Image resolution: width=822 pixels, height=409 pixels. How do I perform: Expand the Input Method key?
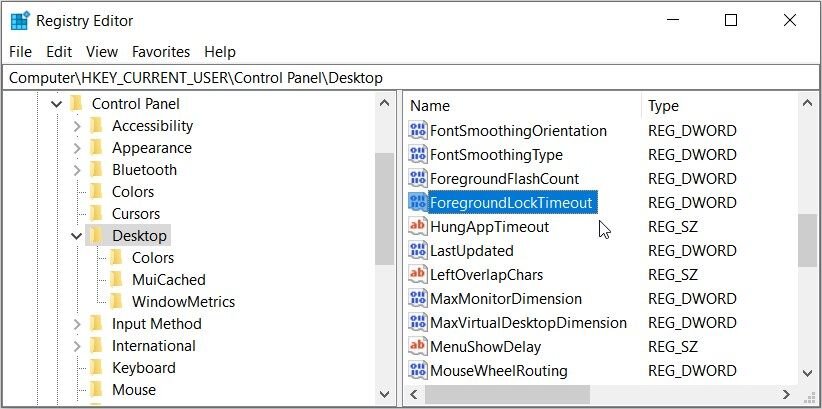(77, 324)
